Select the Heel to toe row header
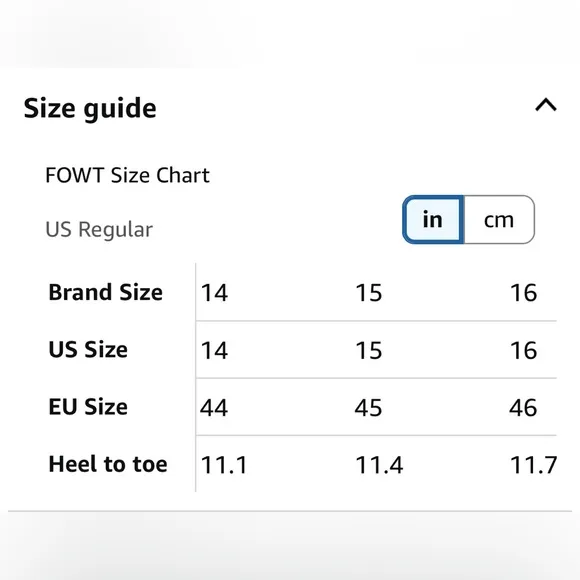The image size is (580, 580). point(108,464)
